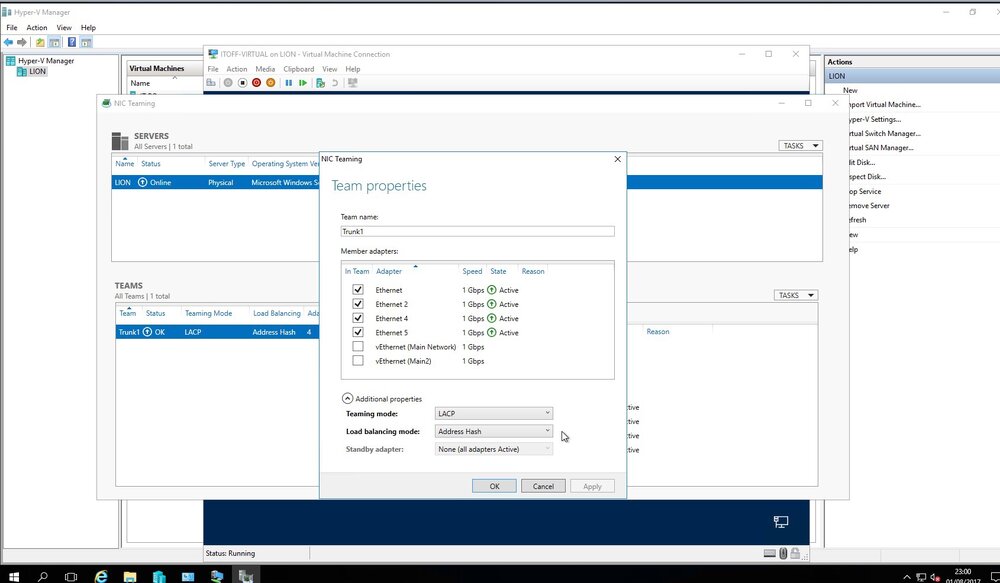Click Virtual SAN Manager in Actions pane
Screen dimensions: 1000x583
coord(880,147)
